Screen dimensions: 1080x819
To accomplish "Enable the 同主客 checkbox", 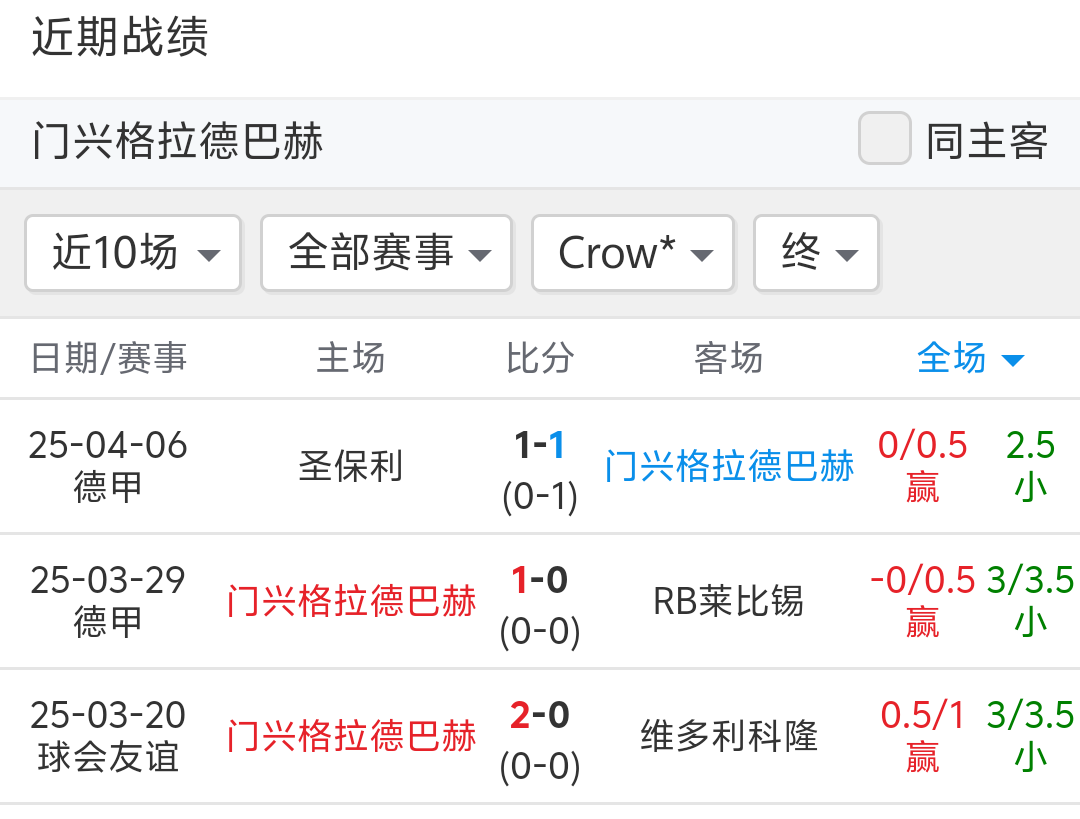I will click(885, 138).
